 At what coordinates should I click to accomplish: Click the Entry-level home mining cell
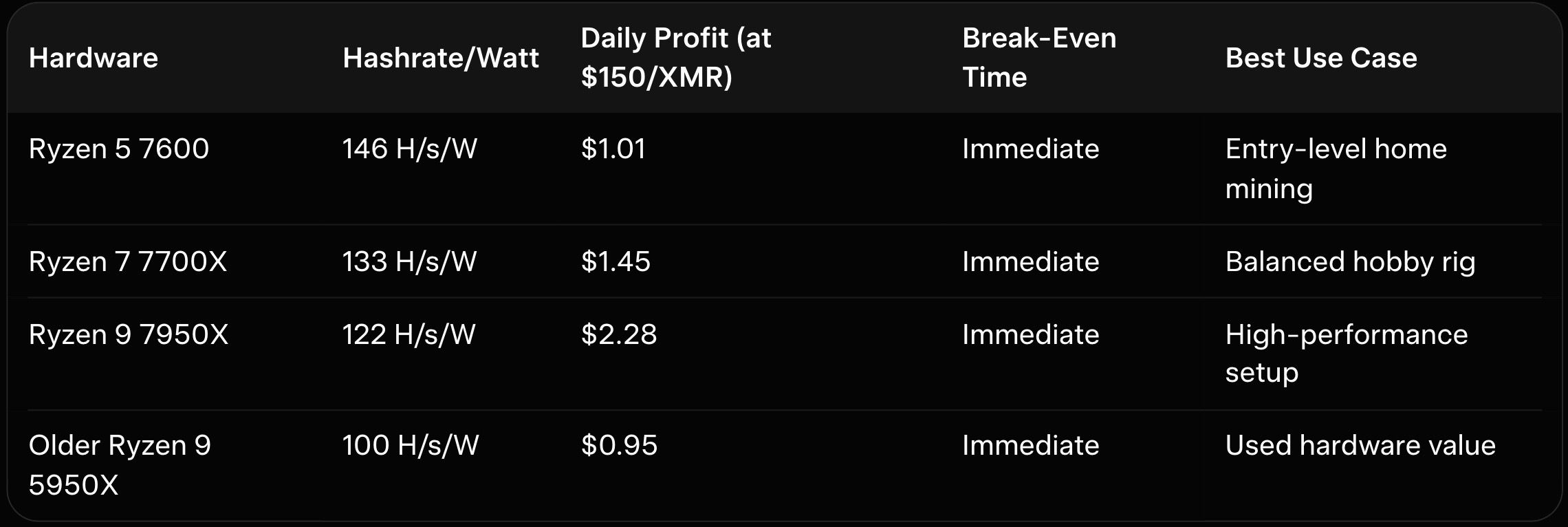click(1336, 169)
